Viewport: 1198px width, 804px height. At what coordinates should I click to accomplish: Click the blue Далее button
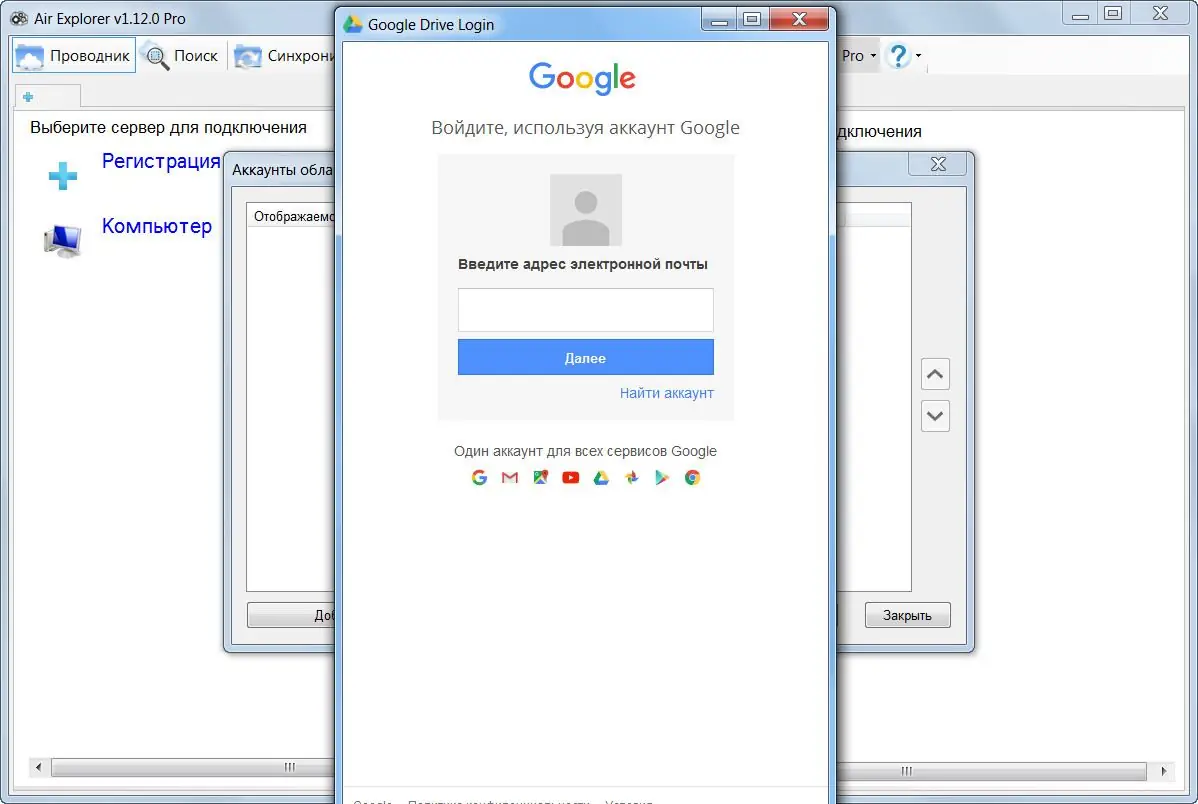585,358
